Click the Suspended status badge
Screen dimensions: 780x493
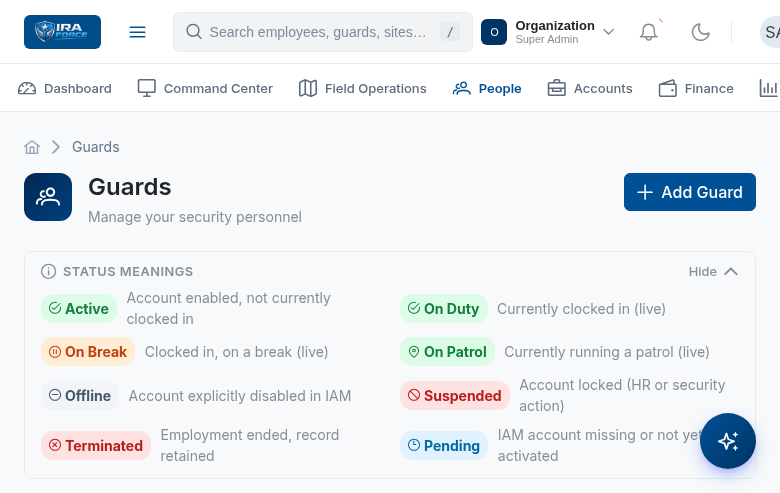pos(455,395)
